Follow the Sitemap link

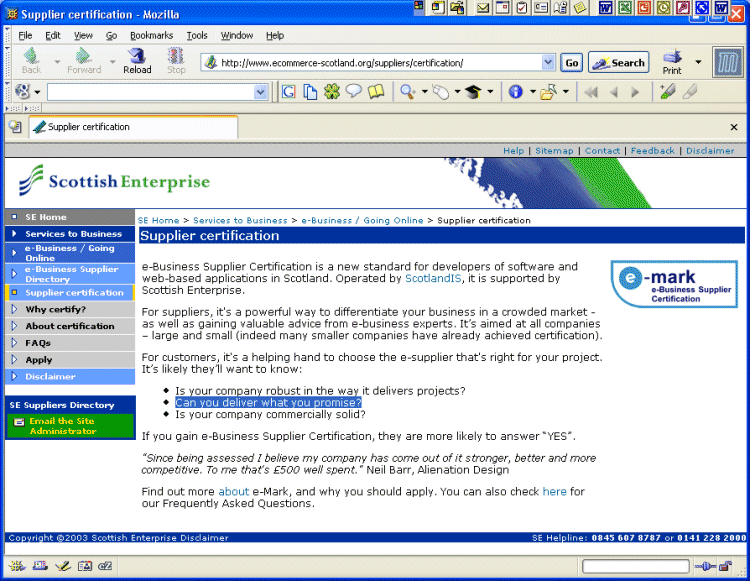tap(554, 151)
